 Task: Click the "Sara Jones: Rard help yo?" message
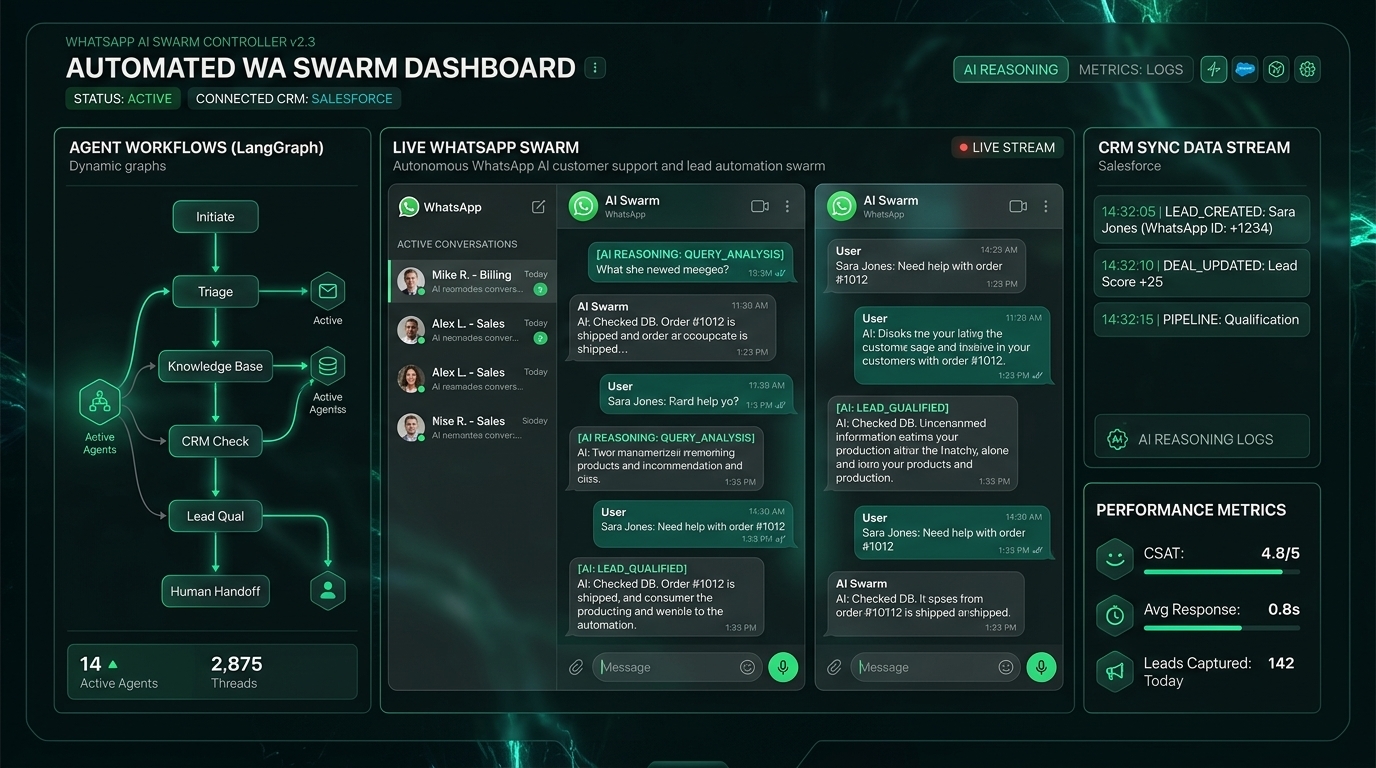click(x=696, y=395)
